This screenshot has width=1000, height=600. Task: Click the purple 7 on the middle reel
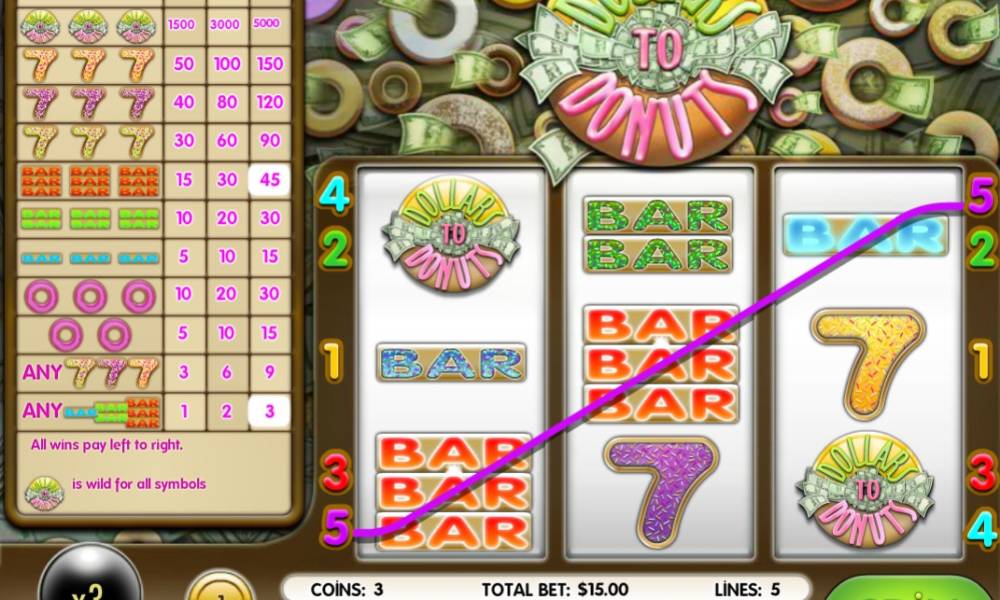tap(661, 491)
